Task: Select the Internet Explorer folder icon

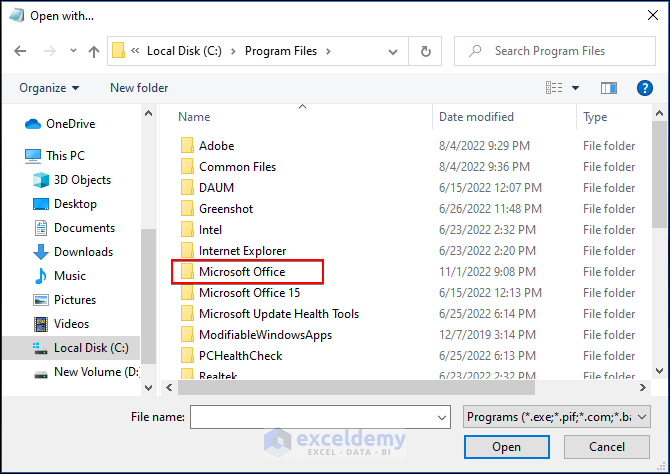Action: point(187,251)
